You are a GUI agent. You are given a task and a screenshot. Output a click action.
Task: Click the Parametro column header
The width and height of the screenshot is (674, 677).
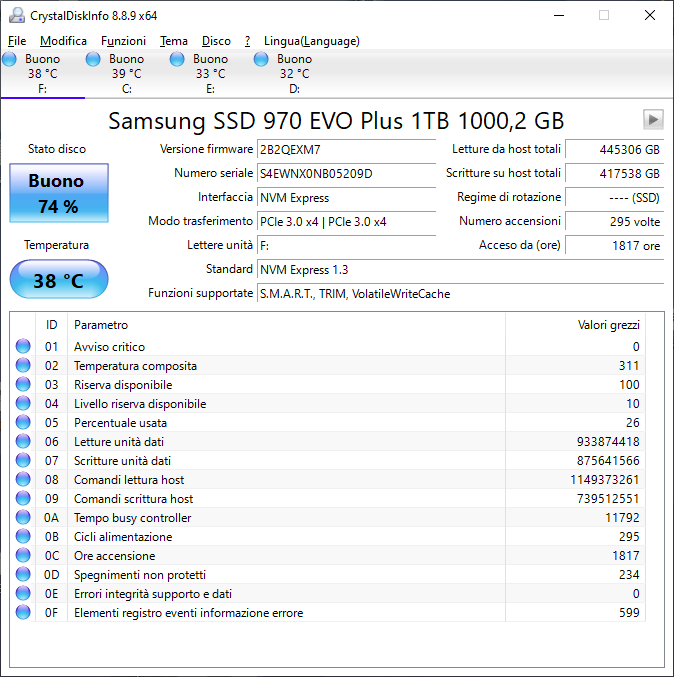point(286,325)
